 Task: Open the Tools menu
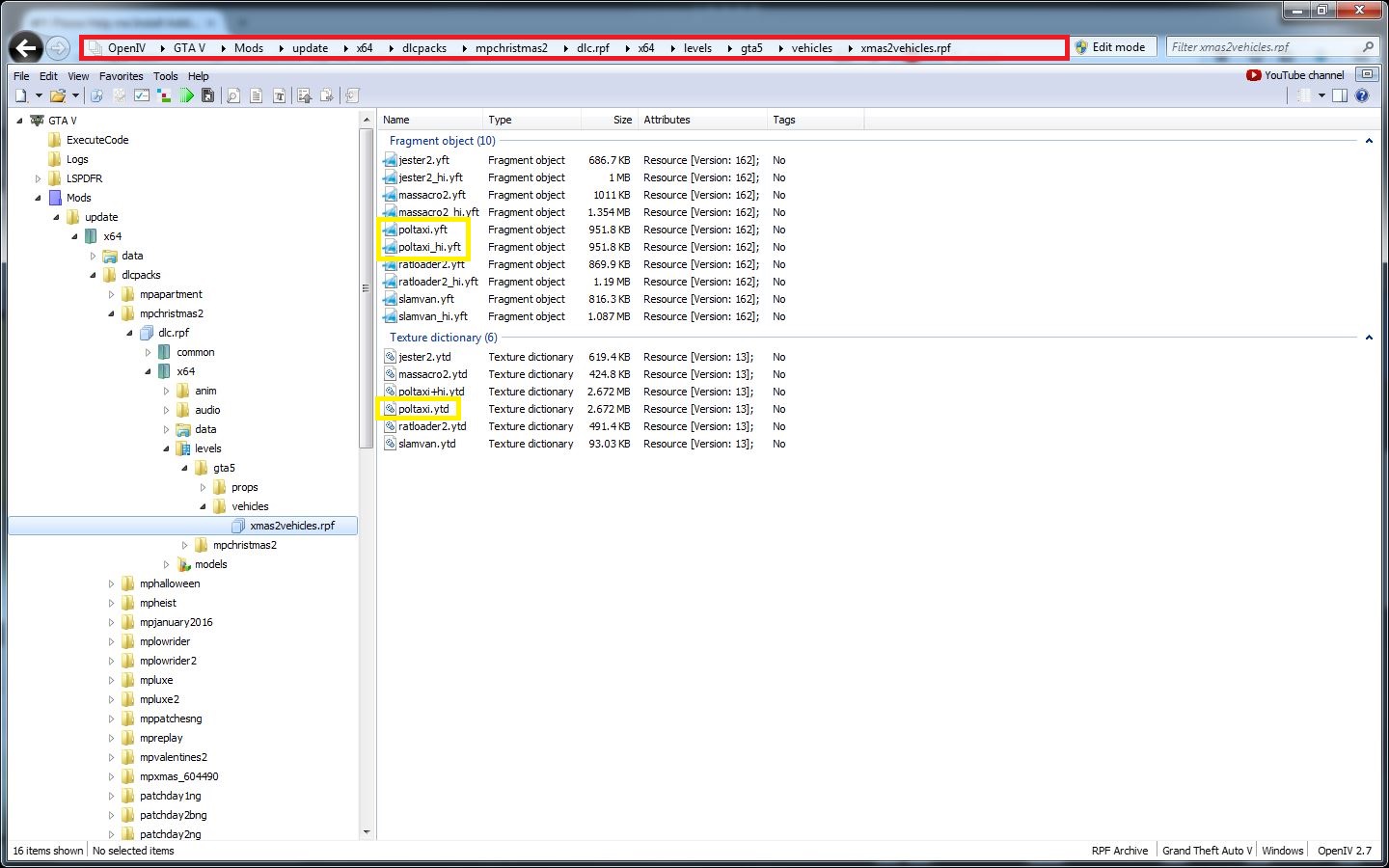point(166,76)
